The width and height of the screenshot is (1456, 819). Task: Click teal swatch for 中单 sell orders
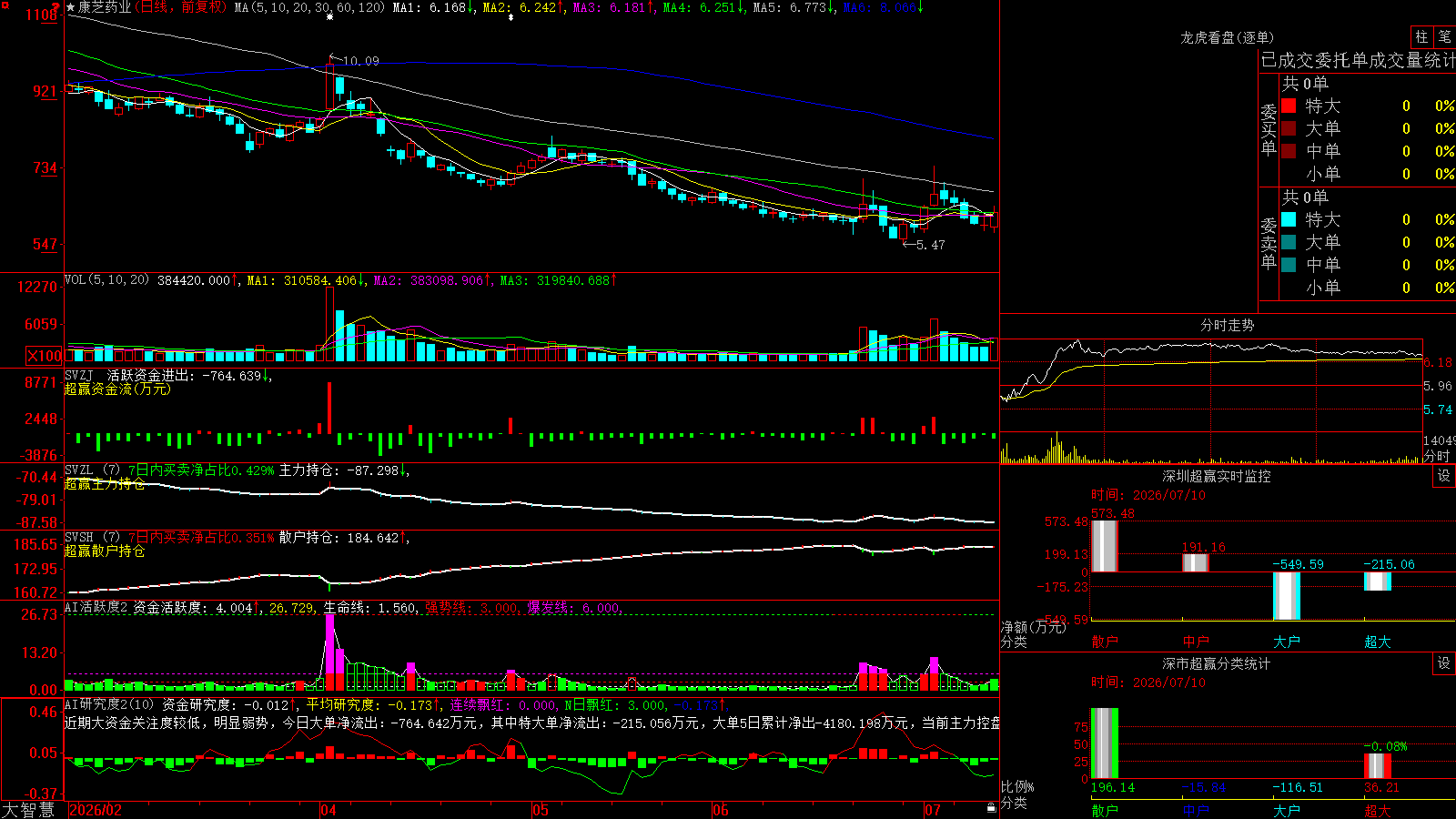coord(1289,265)
